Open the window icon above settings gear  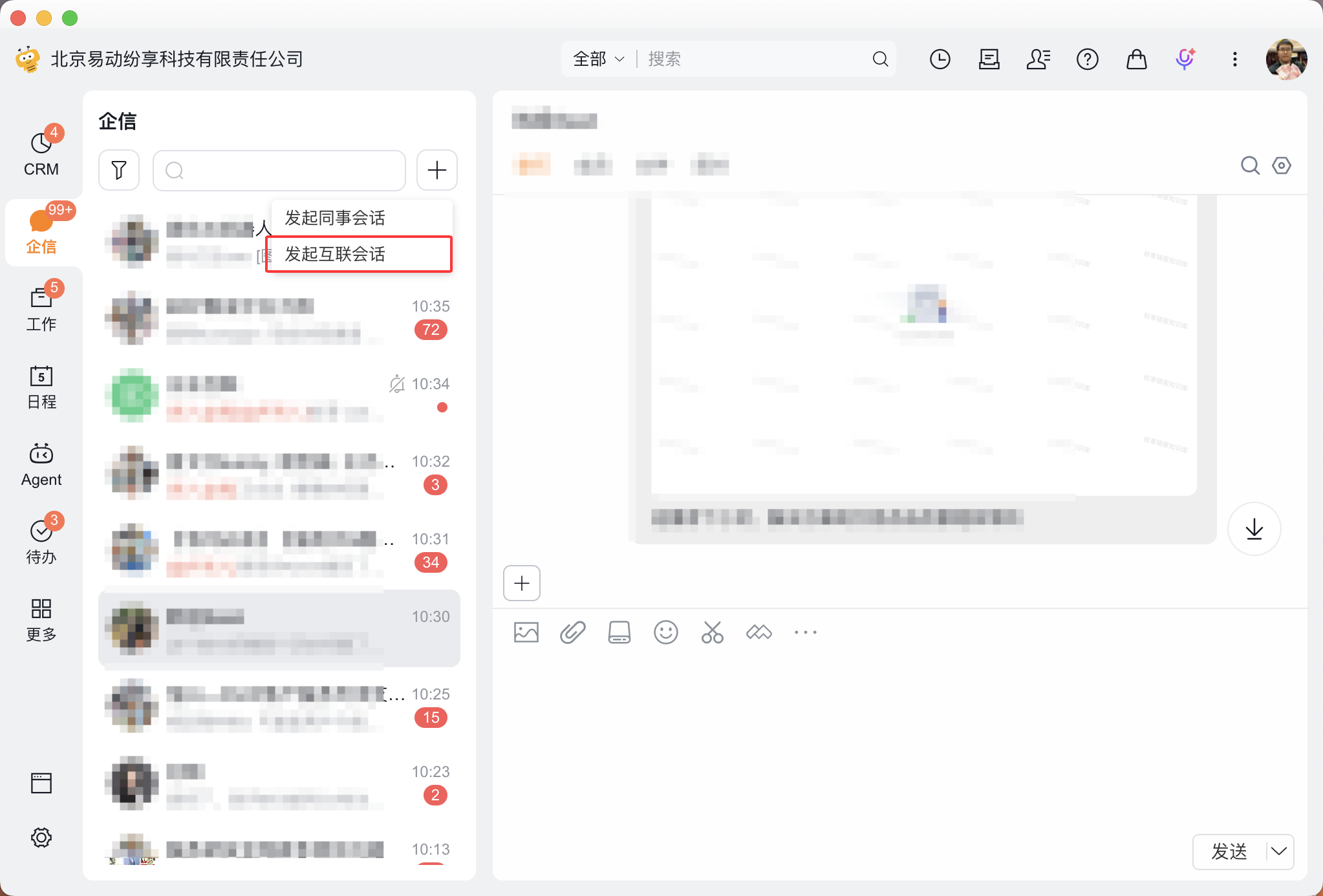[41, 783]
